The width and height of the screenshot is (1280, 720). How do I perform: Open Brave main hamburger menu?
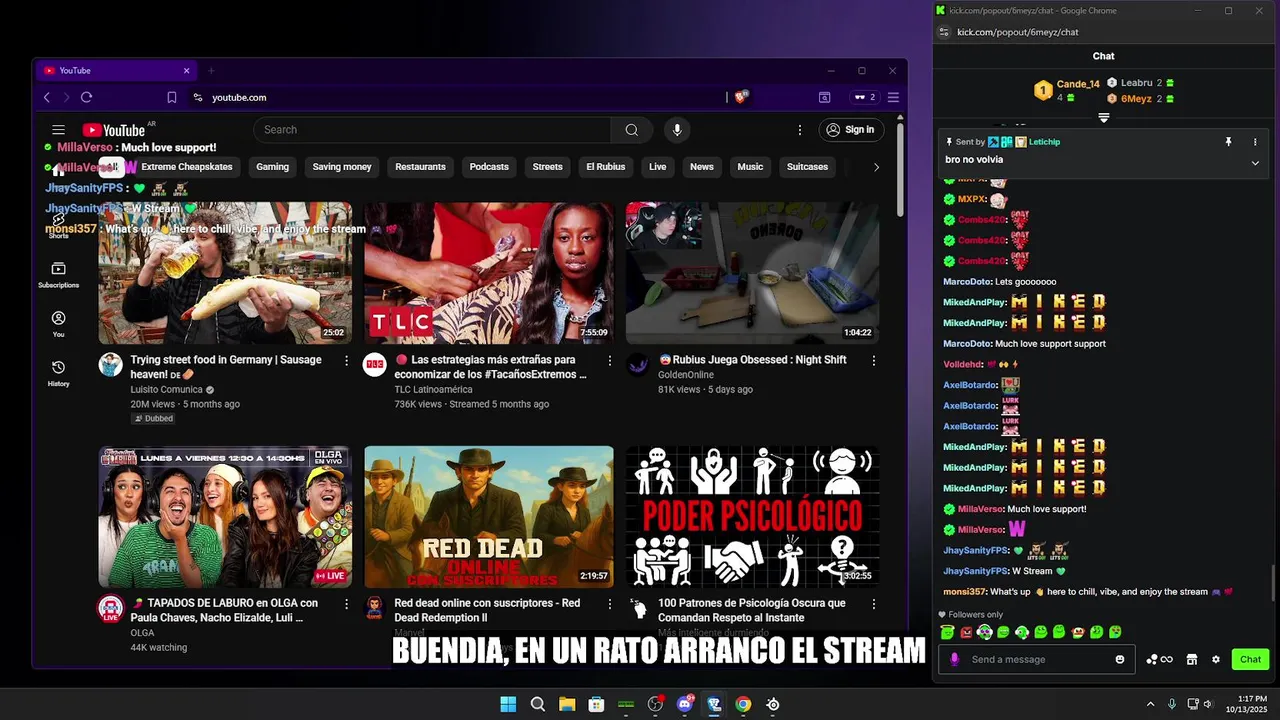click(893, 97)
